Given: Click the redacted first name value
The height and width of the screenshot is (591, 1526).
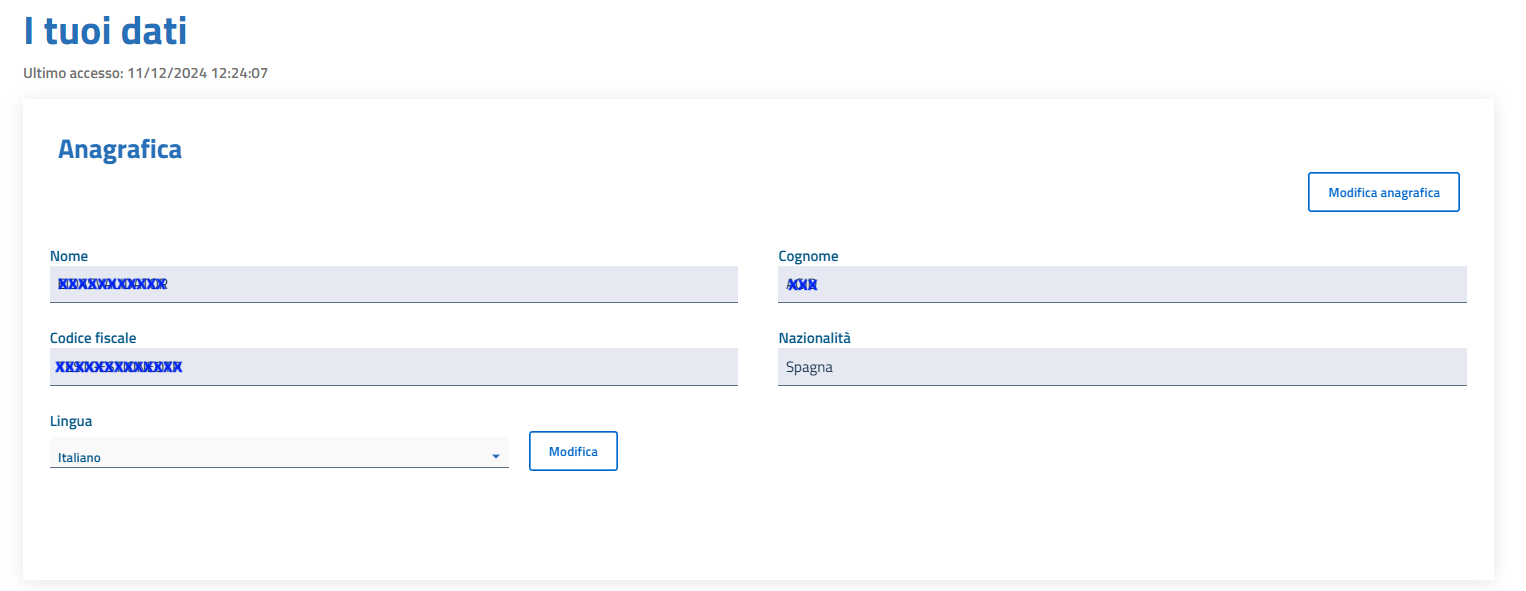Looking at the screenshot, I should tap(112, 284).
